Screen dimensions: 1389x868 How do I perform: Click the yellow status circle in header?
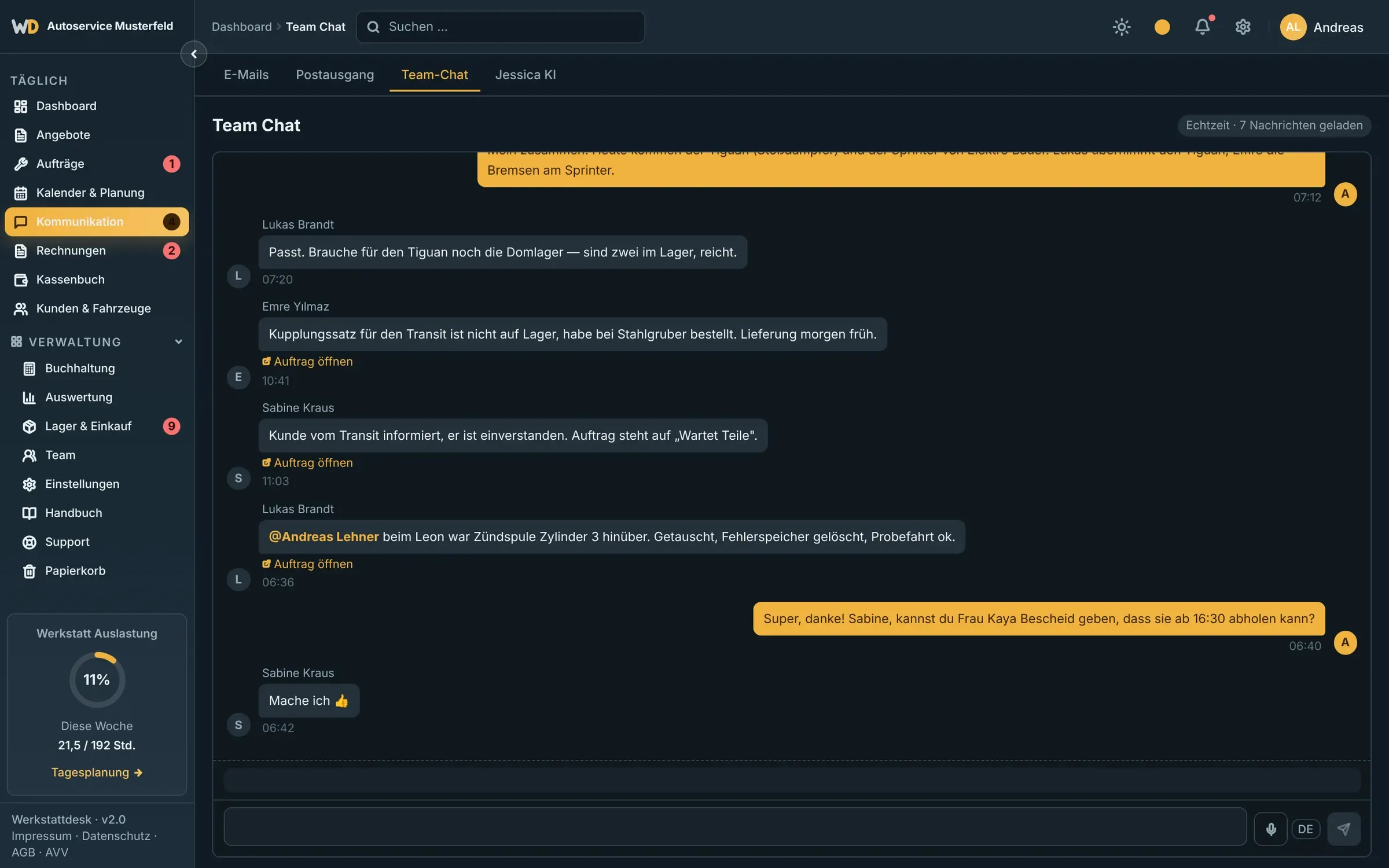[x=1162, y=27]
